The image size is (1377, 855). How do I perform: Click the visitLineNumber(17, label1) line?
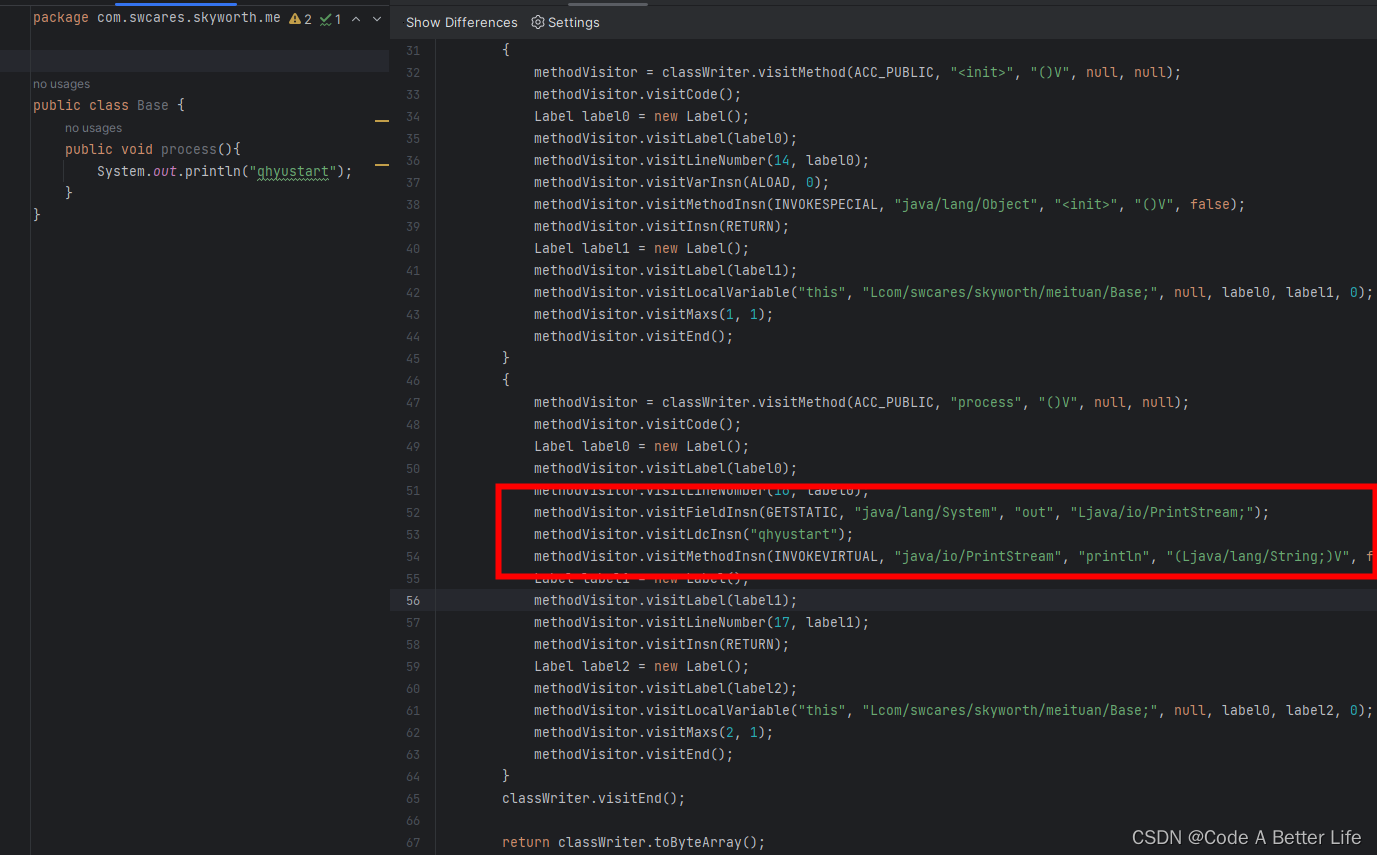point(701,623)
